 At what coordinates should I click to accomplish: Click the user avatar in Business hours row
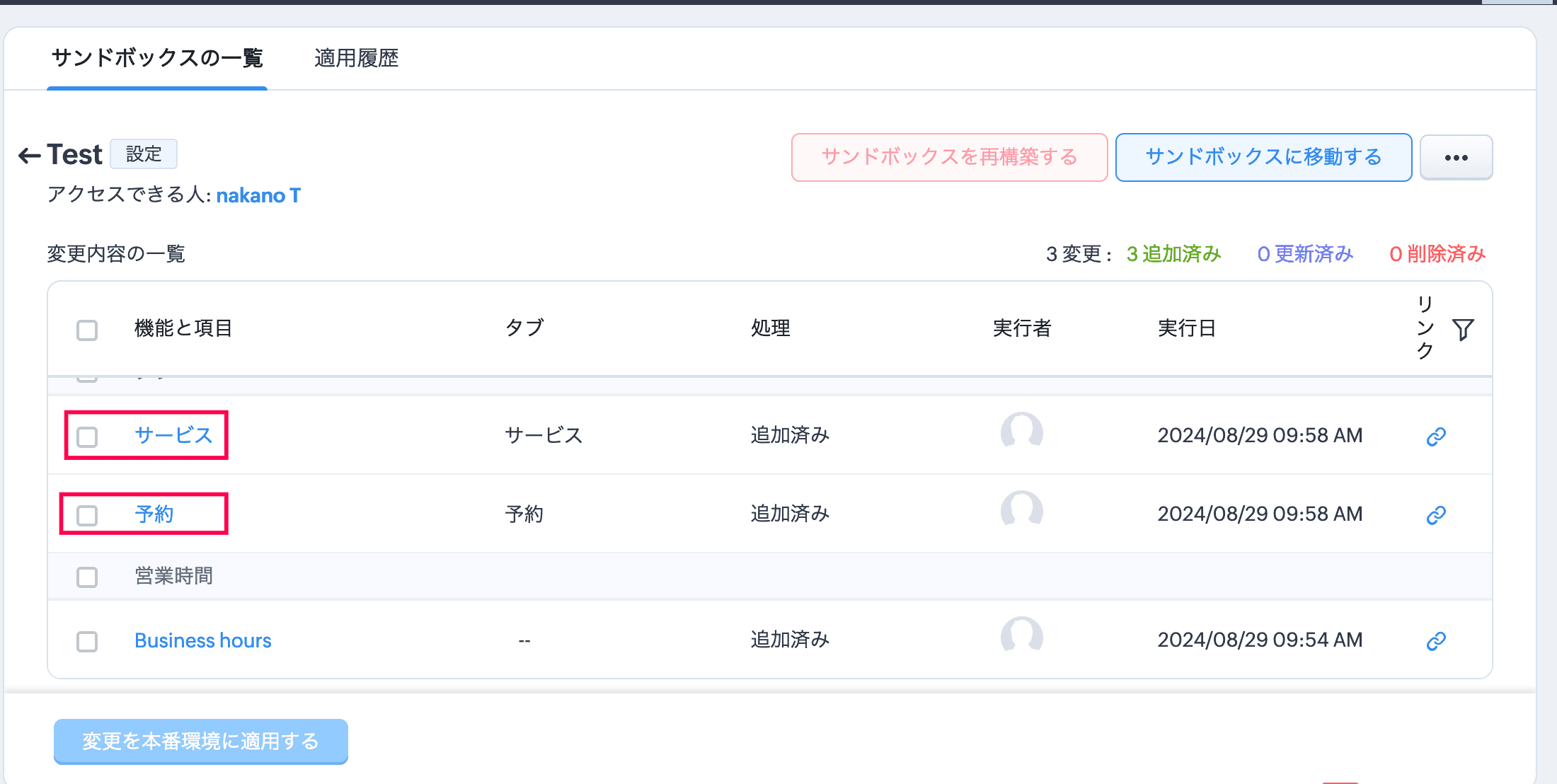pos(1021,635)
